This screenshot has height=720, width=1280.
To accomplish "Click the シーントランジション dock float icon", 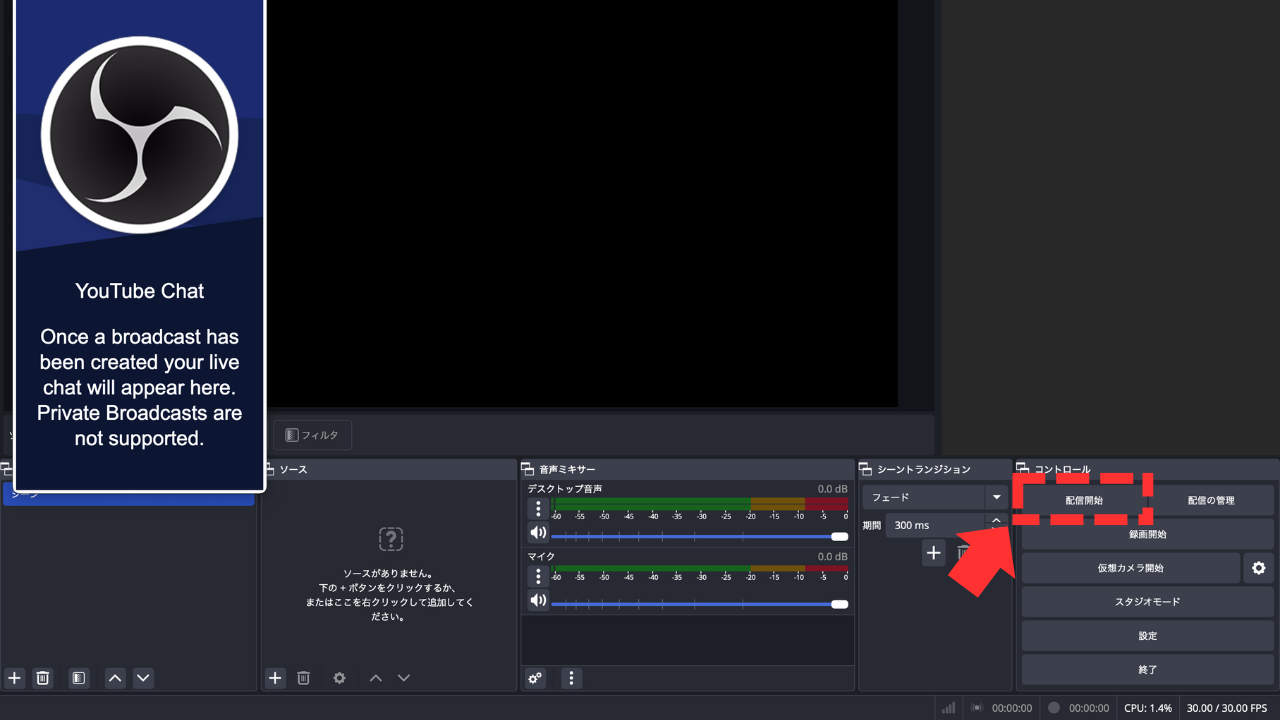I will pyautogui.click(x=866, y=469).
